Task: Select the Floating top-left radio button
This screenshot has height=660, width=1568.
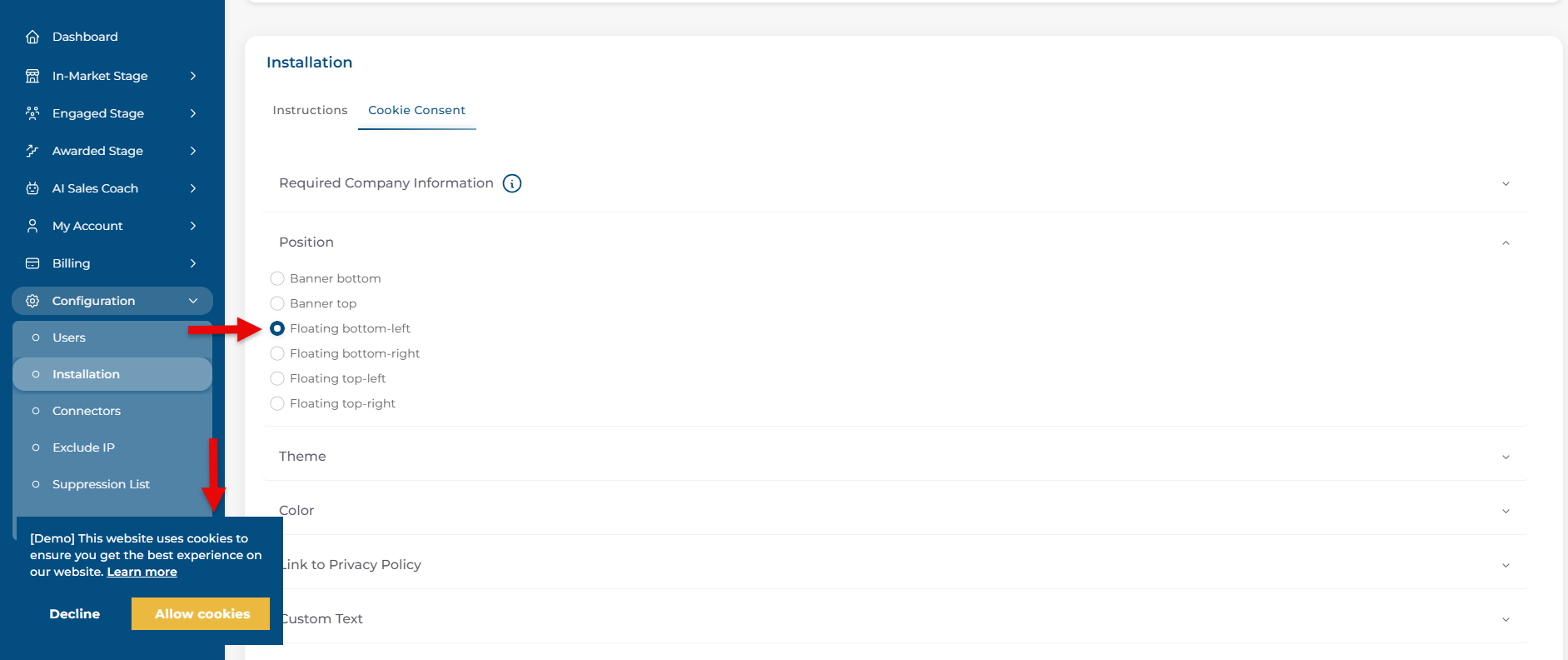Action: 277,378
